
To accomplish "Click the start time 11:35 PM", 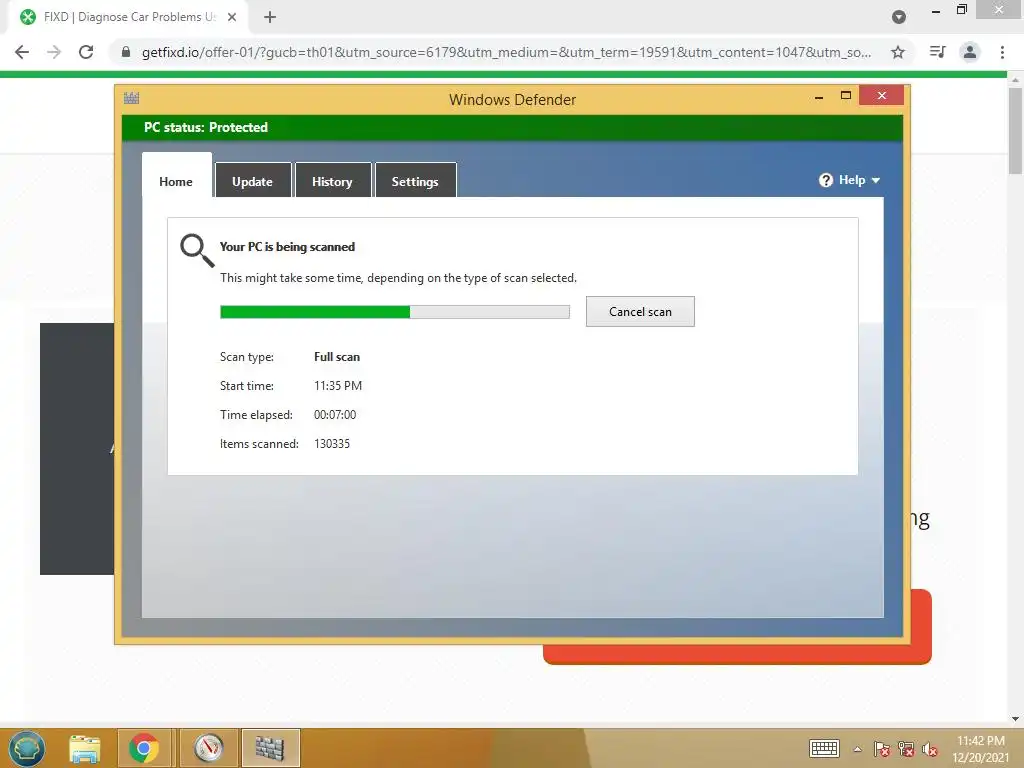I will pyautogui.click(x=338, y=386).
